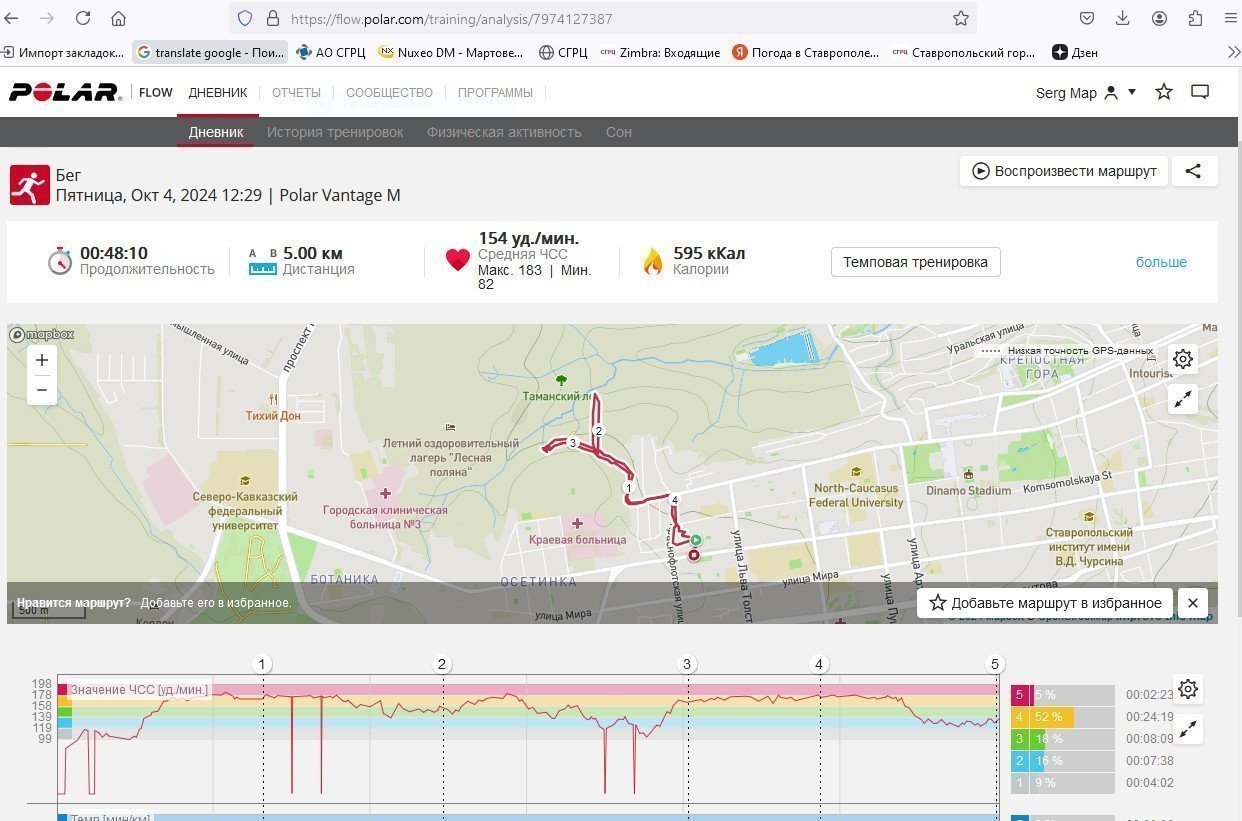This screenshot has height=821, width=1242.
Task: Select Физическая активность sub-tab
Action: coord(504,132)
